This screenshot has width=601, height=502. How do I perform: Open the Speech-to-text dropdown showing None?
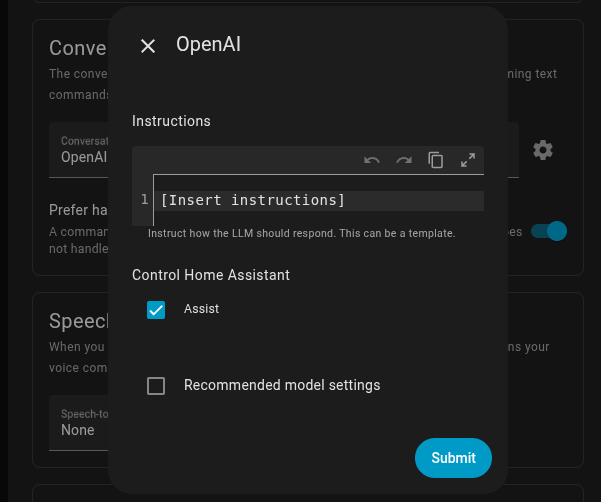point(79,423)
